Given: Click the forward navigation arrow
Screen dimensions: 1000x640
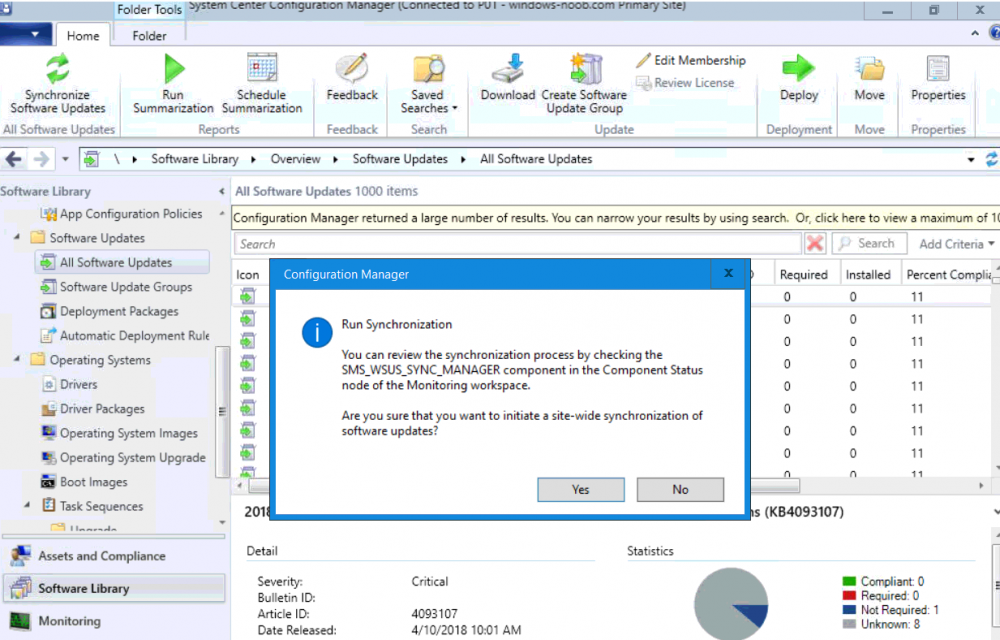Looking at the screenshot, I should click(41, 159).
